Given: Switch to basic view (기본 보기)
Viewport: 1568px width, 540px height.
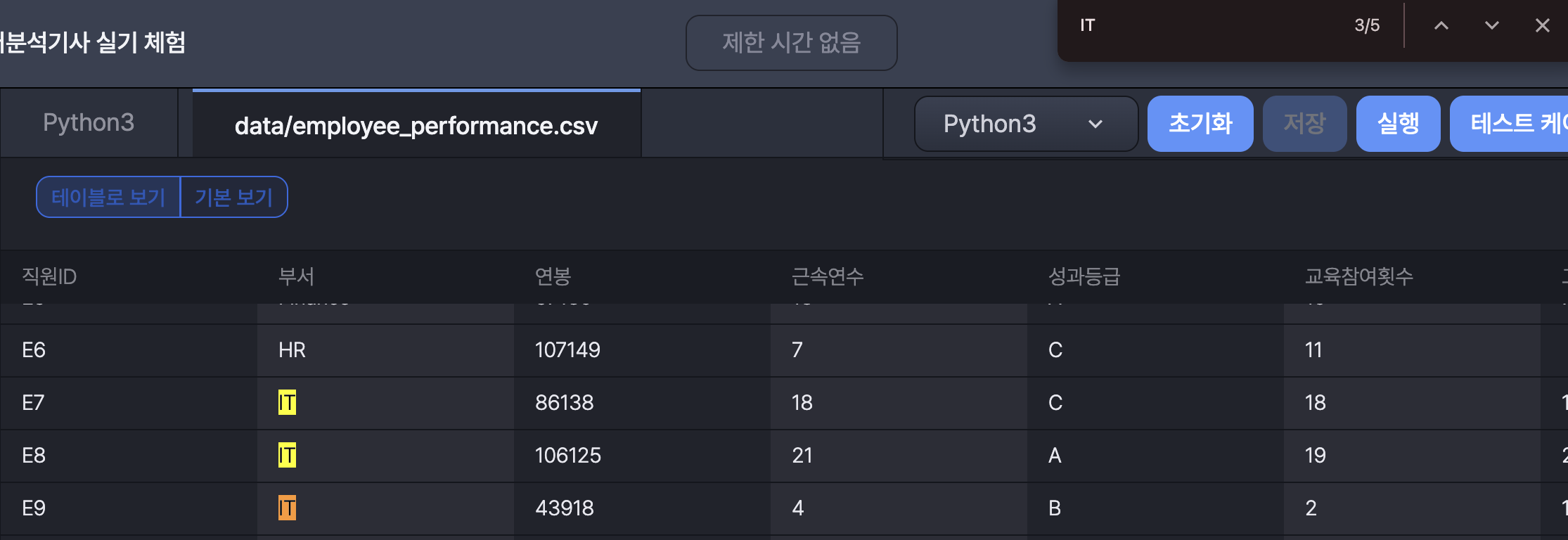Looking at the screenshot, I should pos(233,197).
